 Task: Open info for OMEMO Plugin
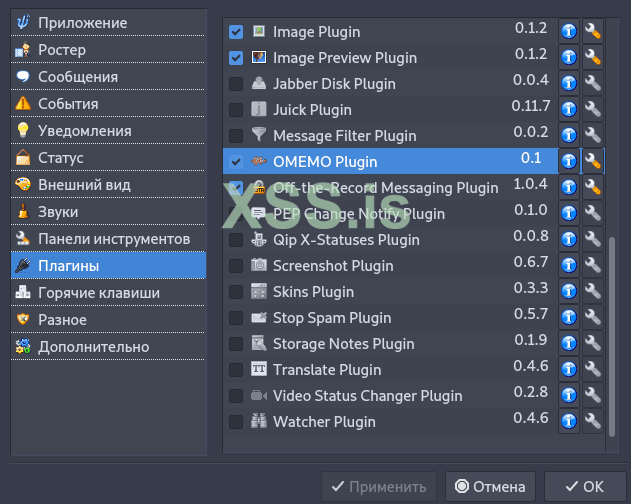(569, 161)
